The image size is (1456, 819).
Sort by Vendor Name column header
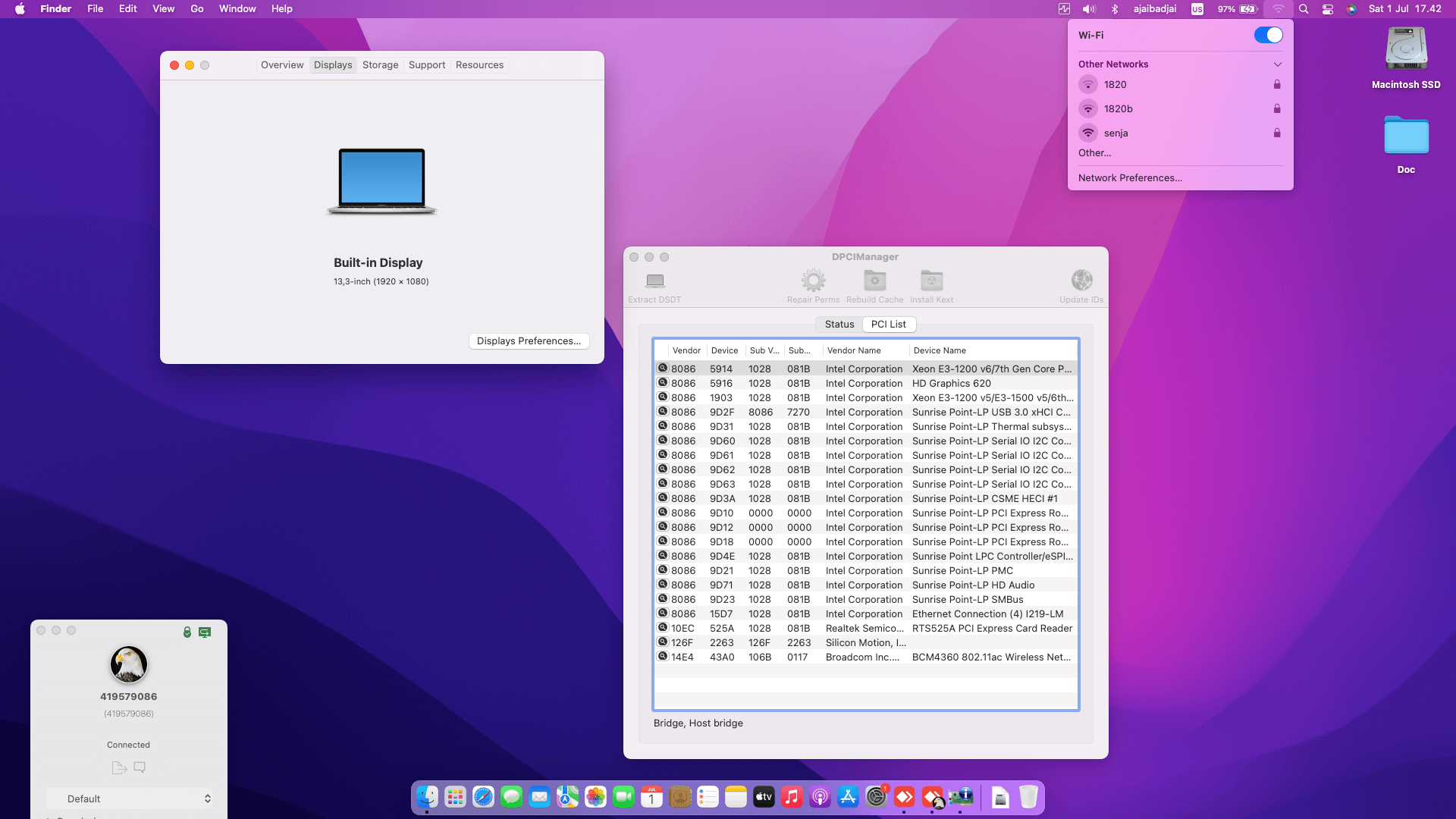pos(854,350)
